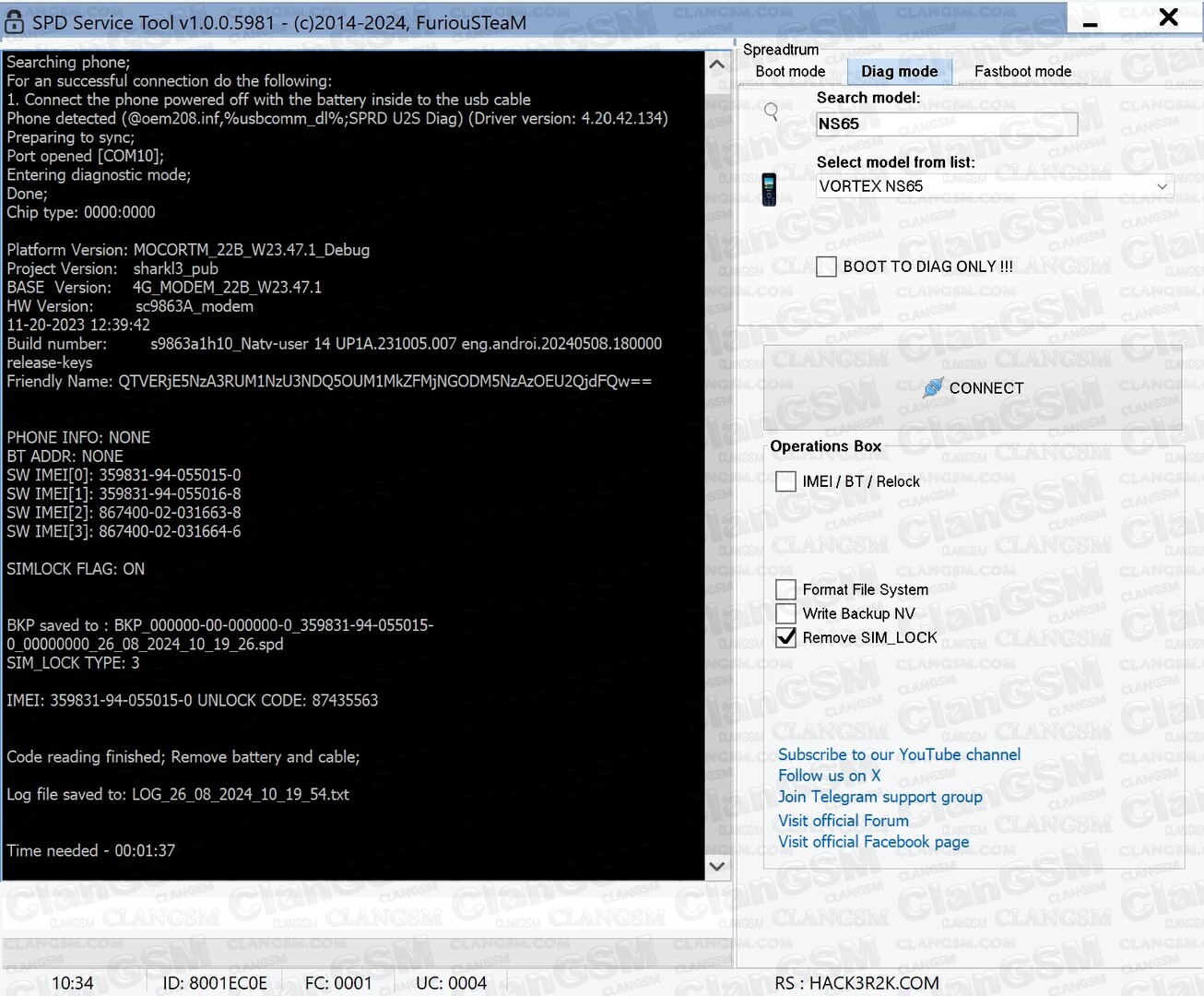Open Join Telegram support group link
Screen dimensions: 1204x996
[879, 797]
